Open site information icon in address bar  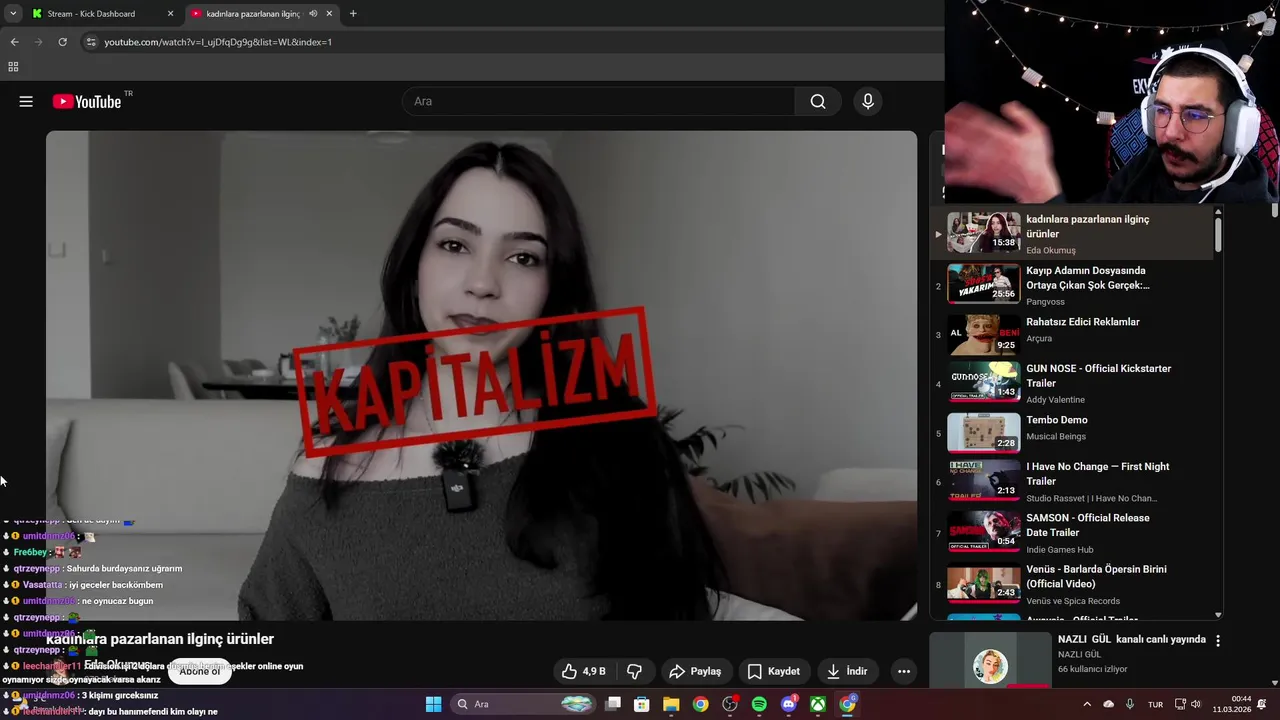pos(91,42)
